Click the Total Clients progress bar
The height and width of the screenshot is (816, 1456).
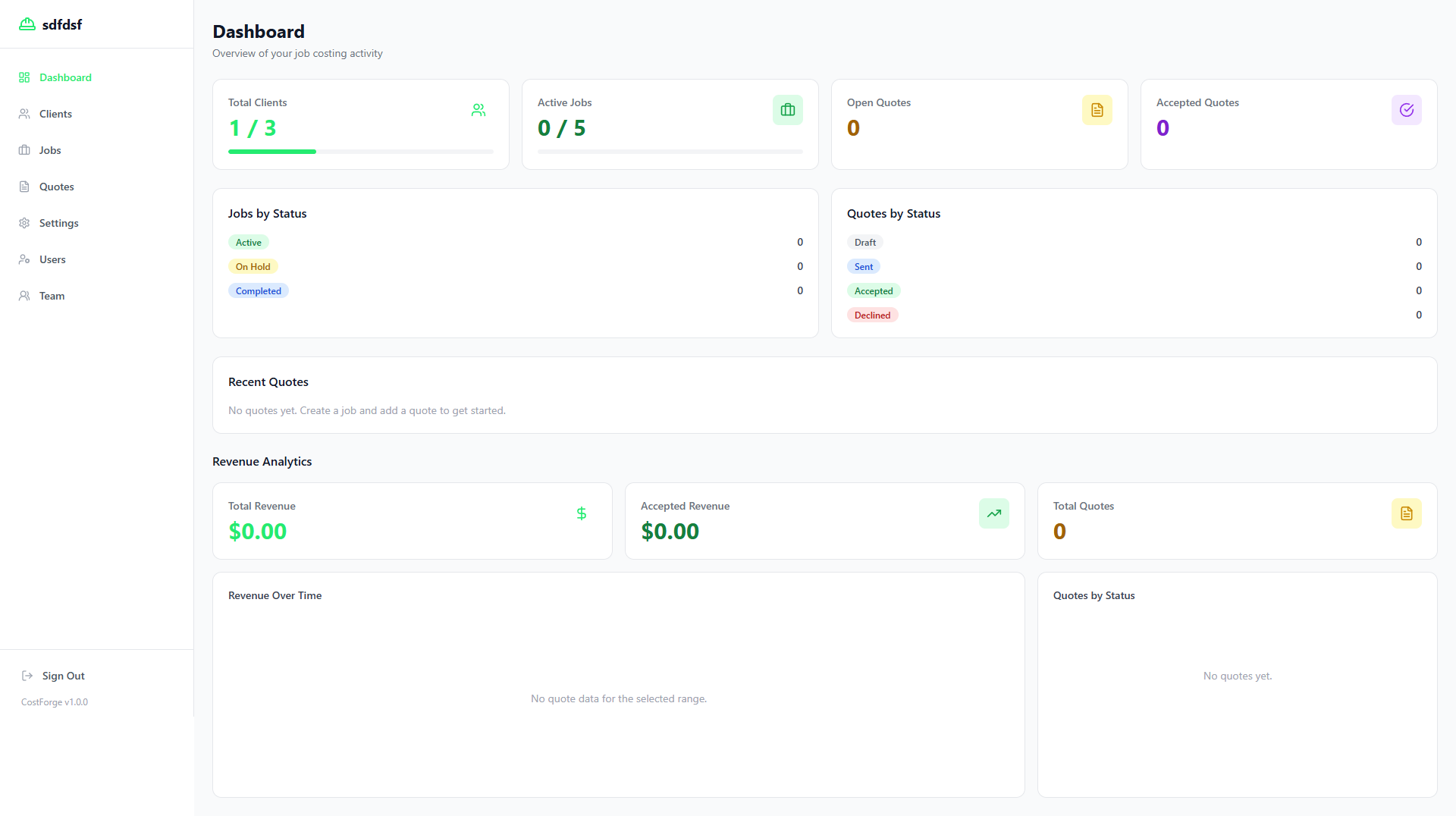pyautogui.click(x=360, y=152)
